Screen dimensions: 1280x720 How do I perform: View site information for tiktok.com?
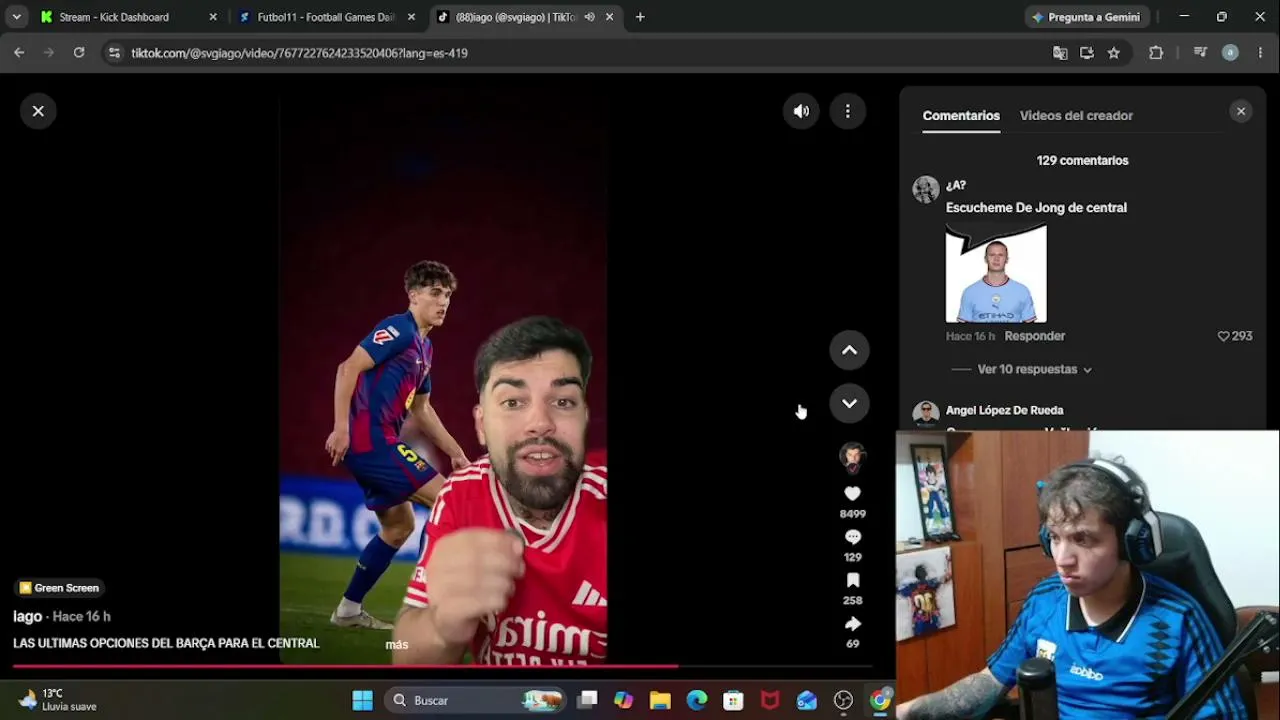point(114,53)
